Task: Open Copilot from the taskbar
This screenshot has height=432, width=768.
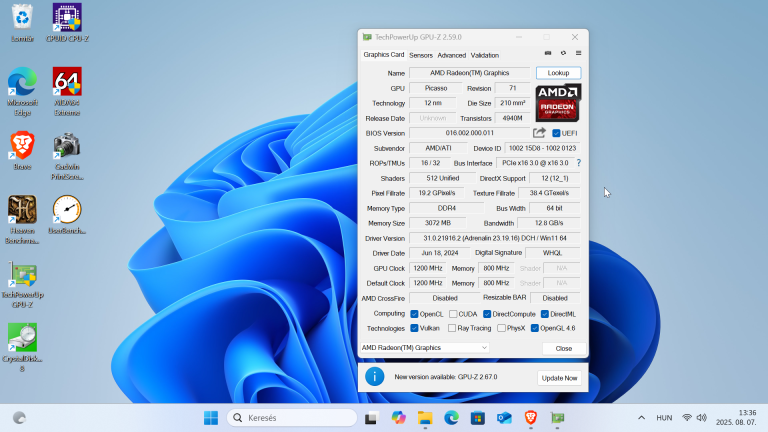Action: tap(398, 418)
